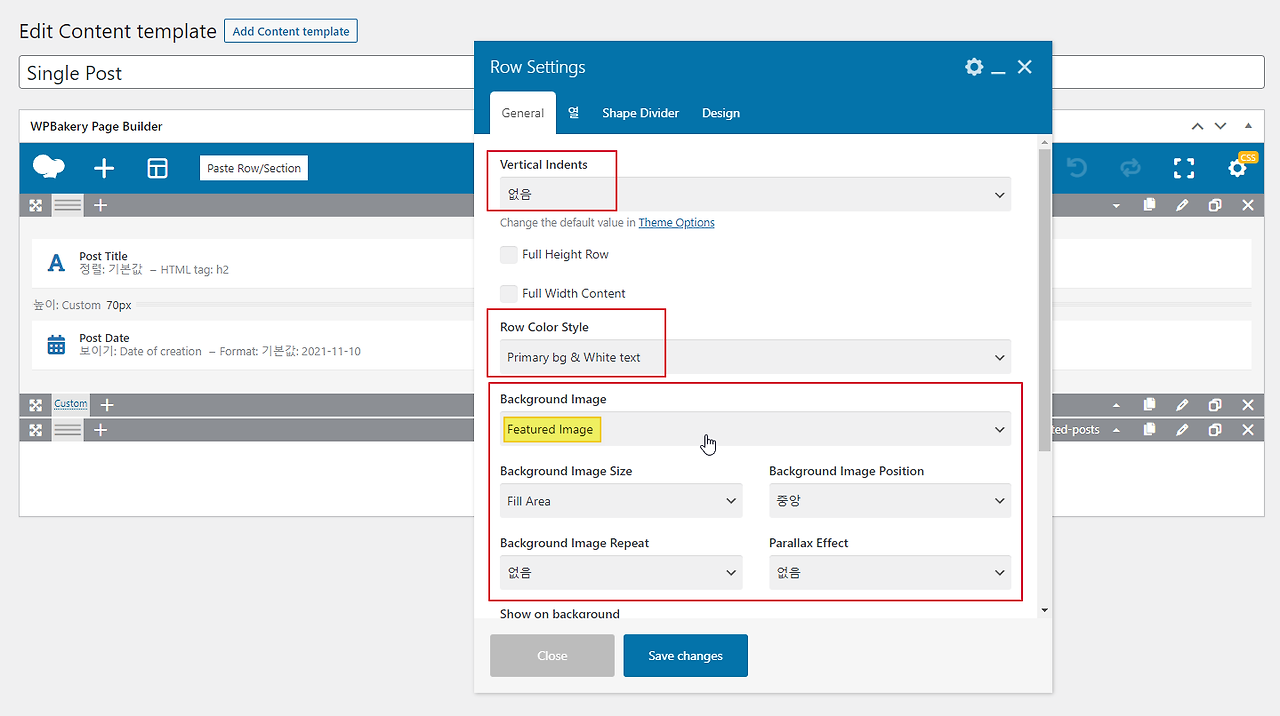Move WPBakery metabox up with chevron

pos(1197,126)
